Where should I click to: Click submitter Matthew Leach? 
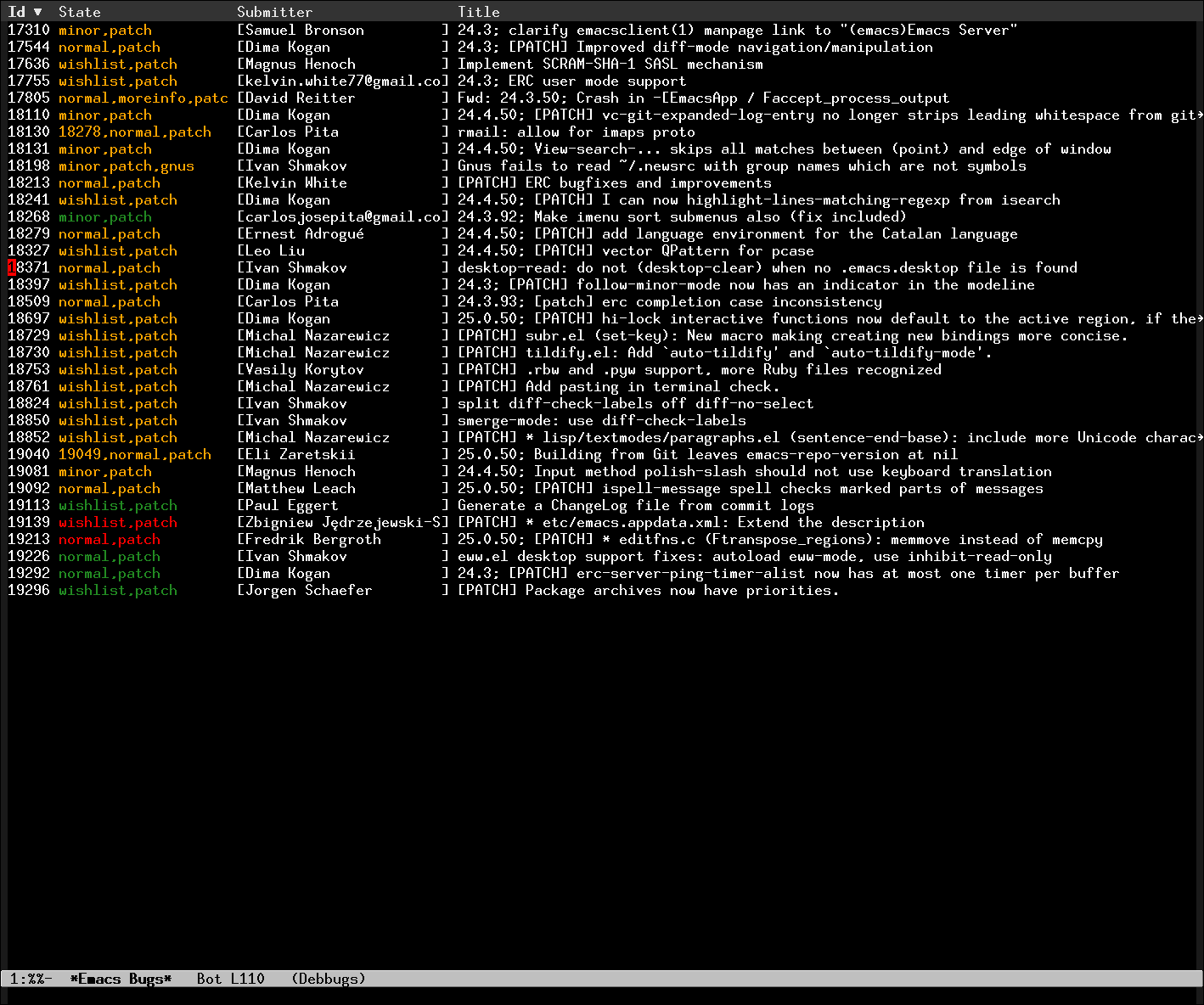click(301, 488)
